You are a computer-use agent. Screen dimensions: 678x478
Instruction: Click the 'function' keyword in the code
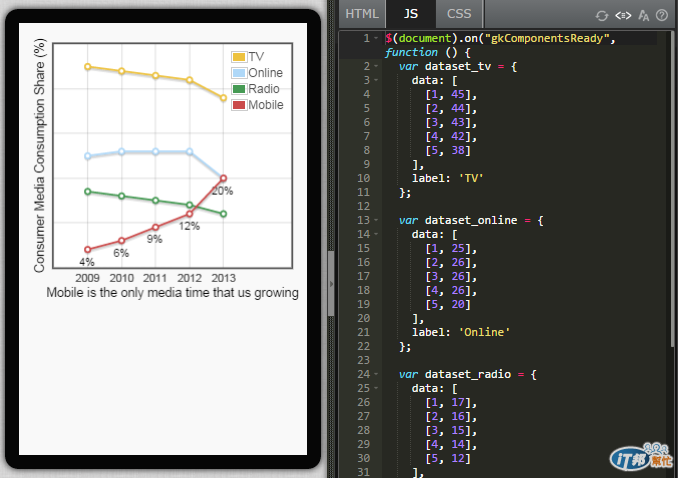pyautogui.click(x=411, y=53)
